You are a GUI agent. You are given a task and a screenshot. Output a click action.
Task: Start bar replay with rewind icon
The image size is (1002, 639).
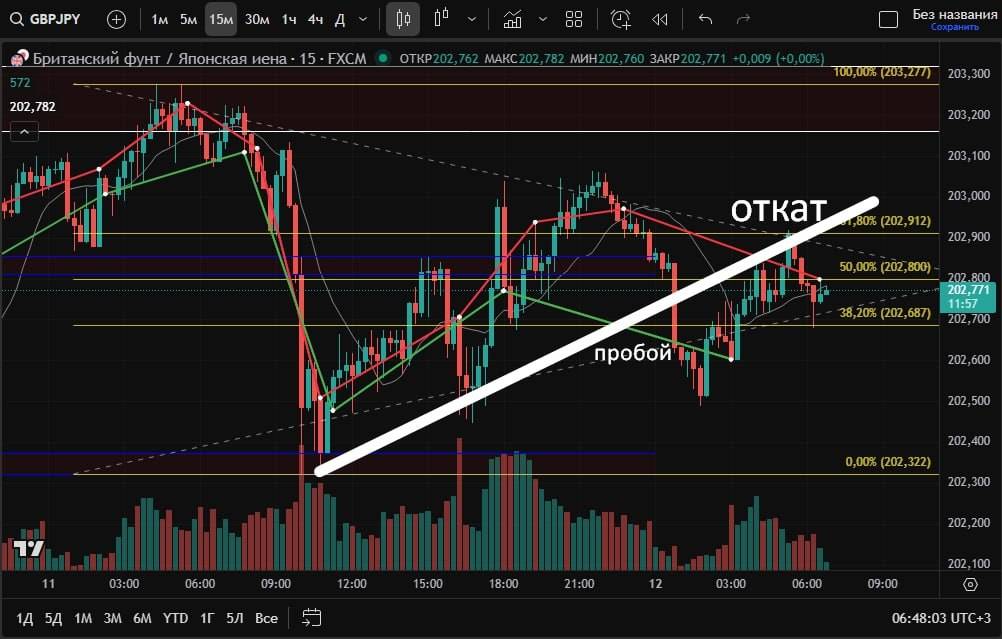(x=660, y=19)
